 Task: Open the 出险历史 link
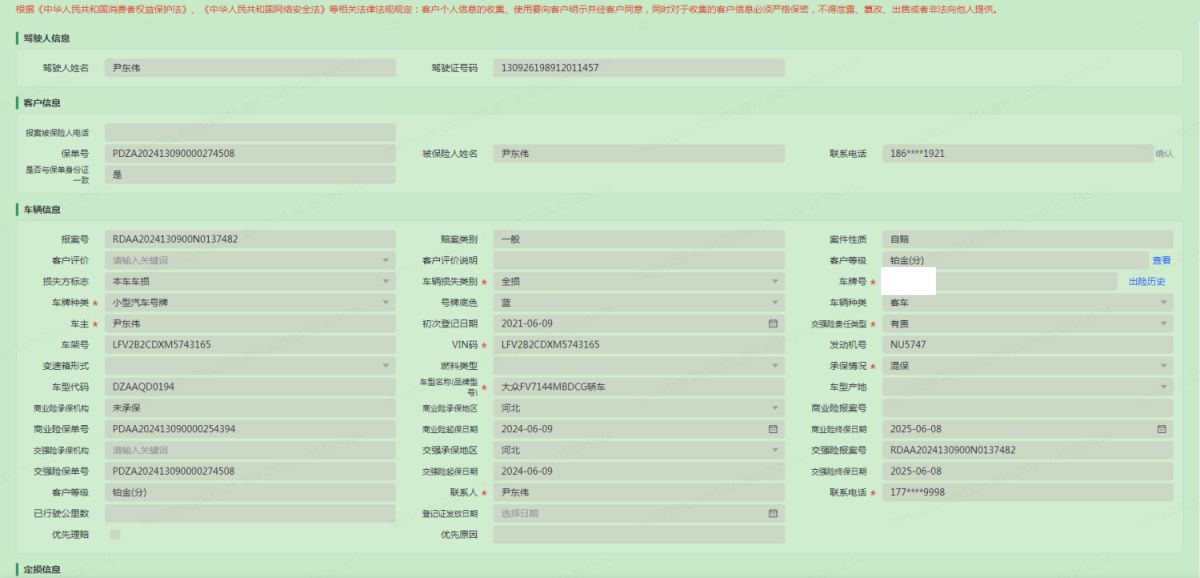tap(1147, 281)
